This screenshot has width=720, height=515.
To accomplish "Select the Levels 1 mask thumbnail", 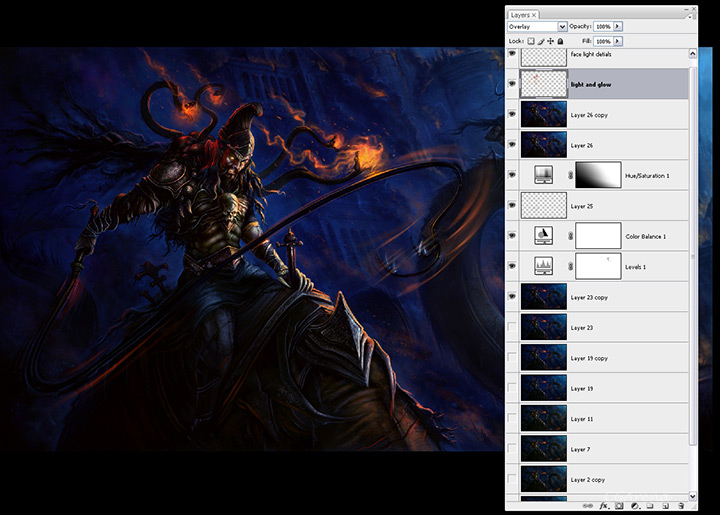I will click(x=598, y=266).
